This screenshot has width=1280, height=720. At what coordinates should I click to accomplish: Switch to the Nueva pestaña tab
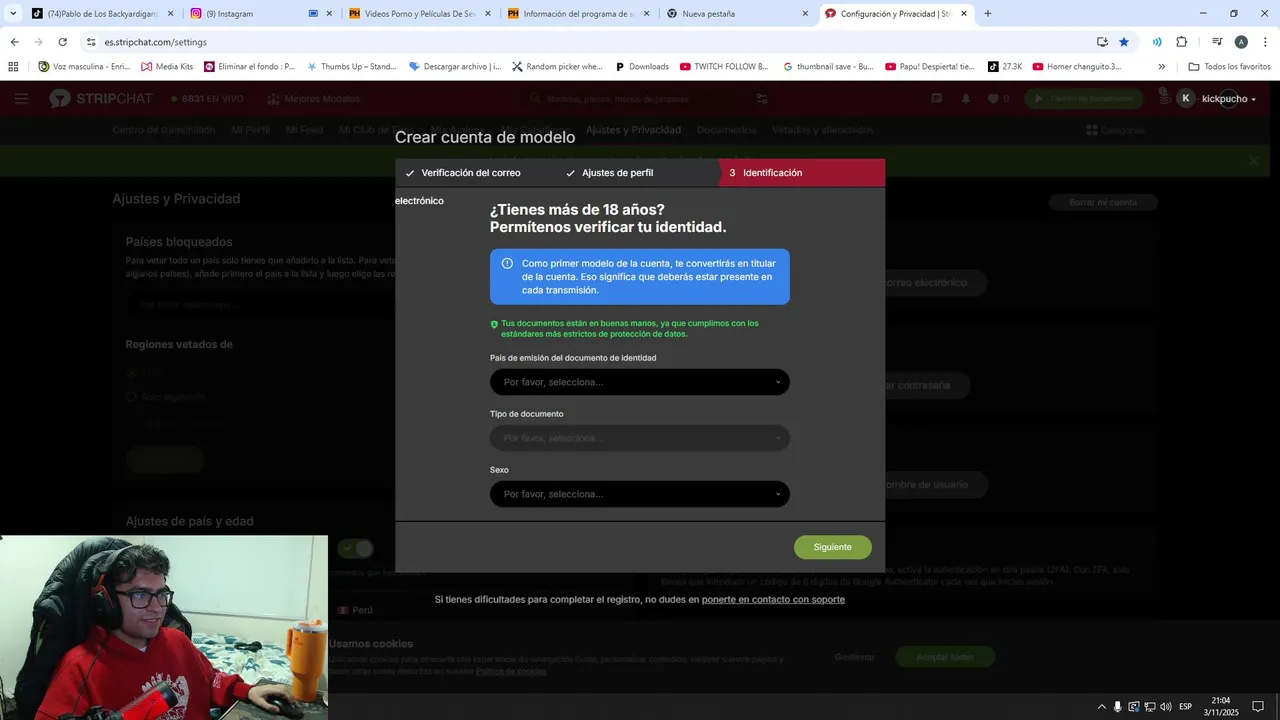point(738,14)
